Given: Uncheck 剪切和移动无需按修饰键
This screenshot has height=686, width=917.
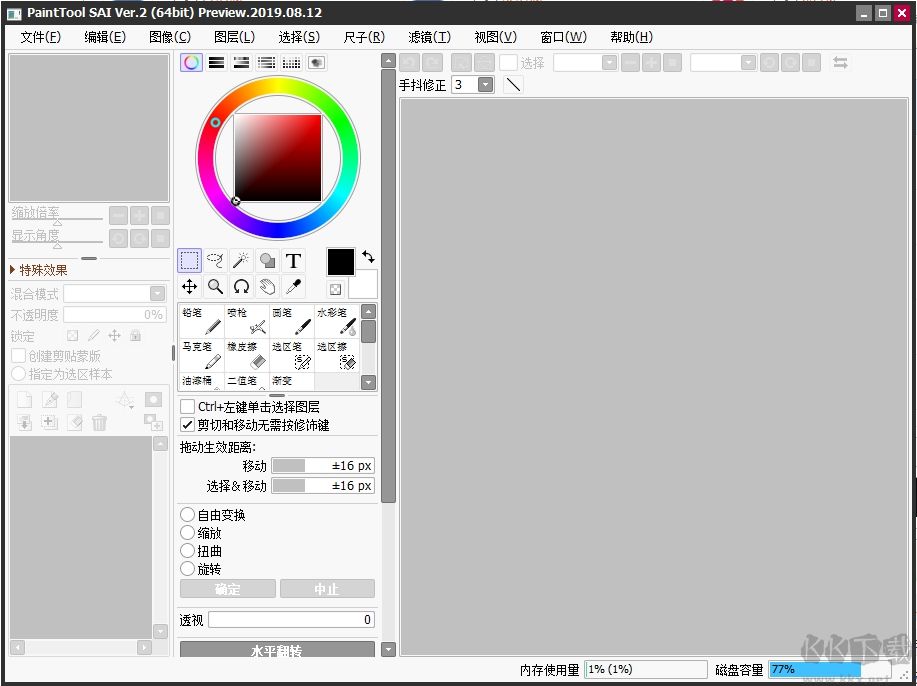Looking at the screenshot, I should (187, 422).
